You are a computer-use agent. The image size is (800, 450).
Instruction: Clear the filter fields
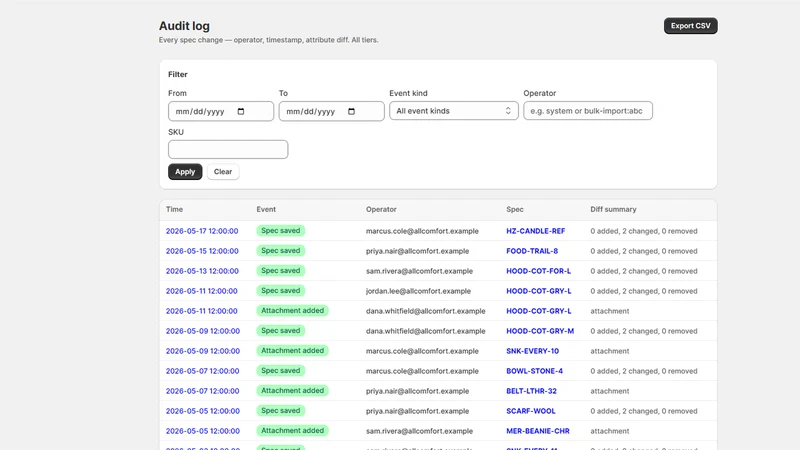point(222,171)
